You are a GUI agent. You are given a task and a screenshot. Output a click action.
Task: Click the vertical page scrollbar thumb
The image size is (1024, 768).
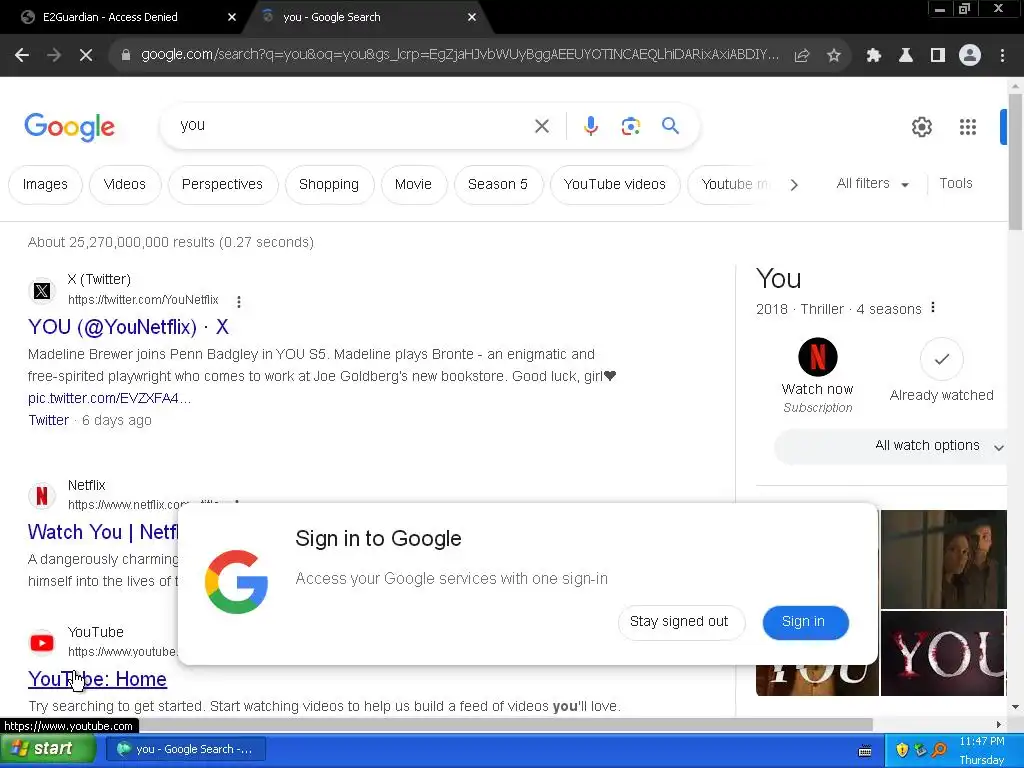point(1015,161)
